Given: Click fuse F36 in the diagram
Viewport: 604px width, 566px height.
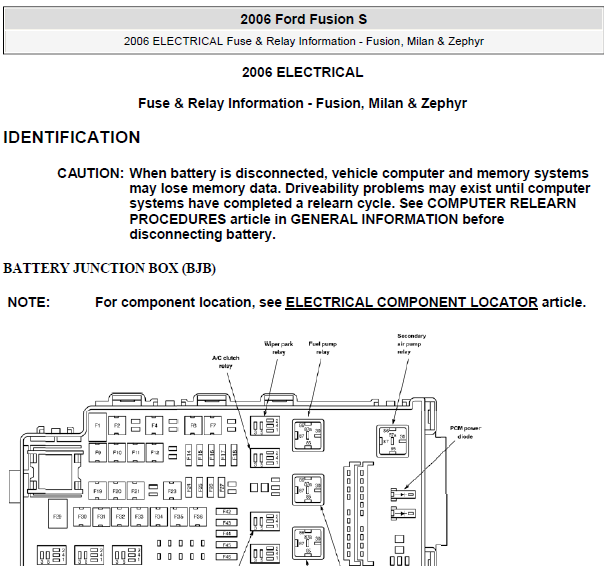Looking at the screenshot, I should point(198,517).
